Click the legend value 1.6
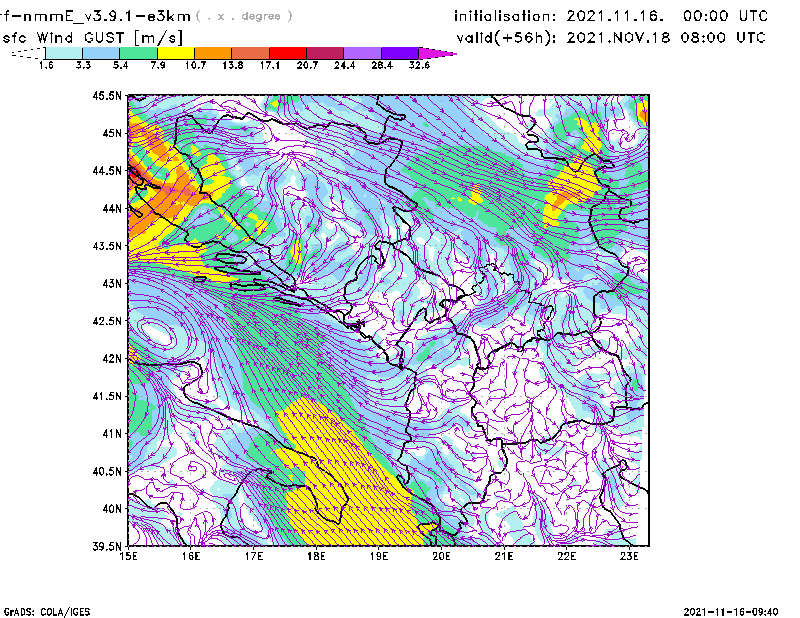 point(46,65)
